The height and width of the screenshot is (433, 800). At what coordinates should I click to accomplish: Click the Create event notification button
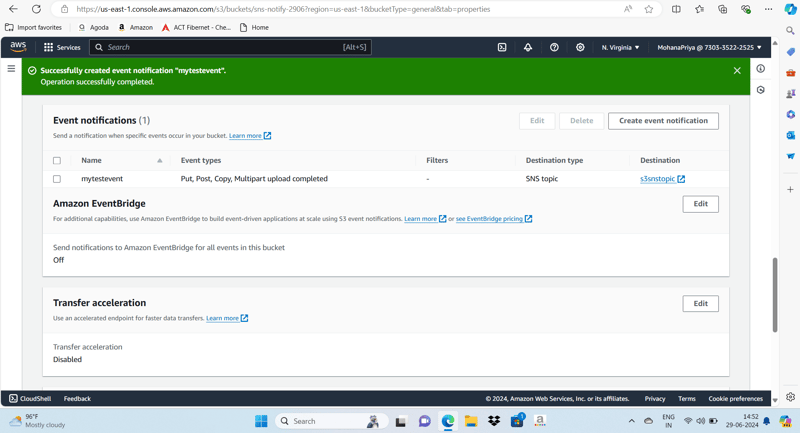point(663,121)
